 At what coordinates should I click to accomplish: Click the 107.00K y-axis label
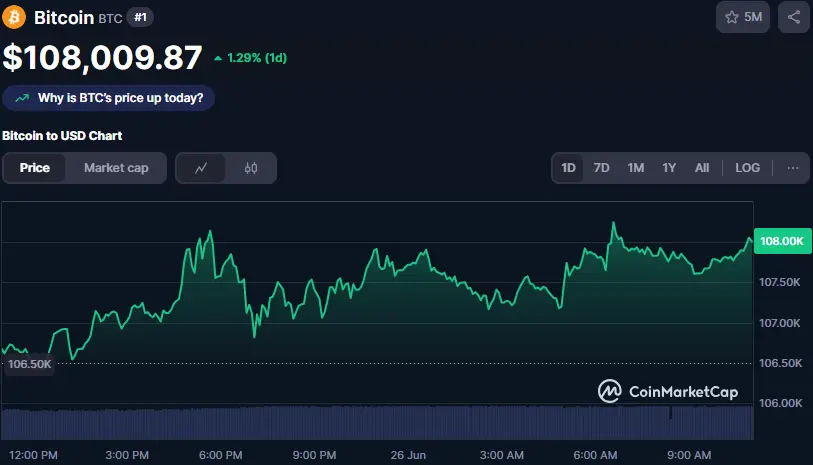[779, 323]
